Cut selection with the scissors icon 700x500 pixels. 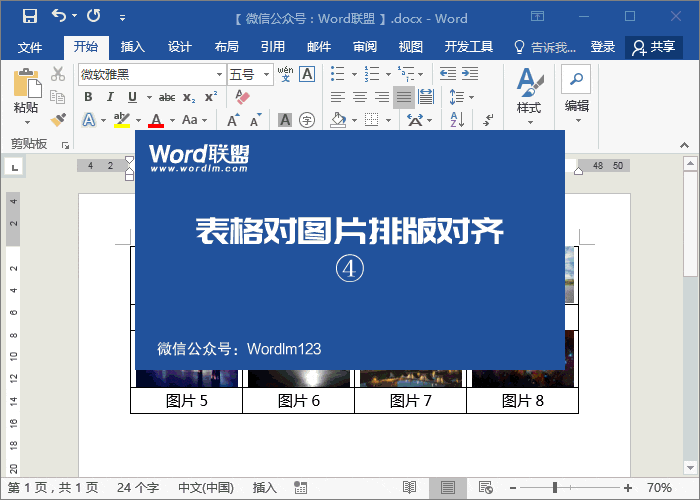pyautogui.click(x=58, y=74)
